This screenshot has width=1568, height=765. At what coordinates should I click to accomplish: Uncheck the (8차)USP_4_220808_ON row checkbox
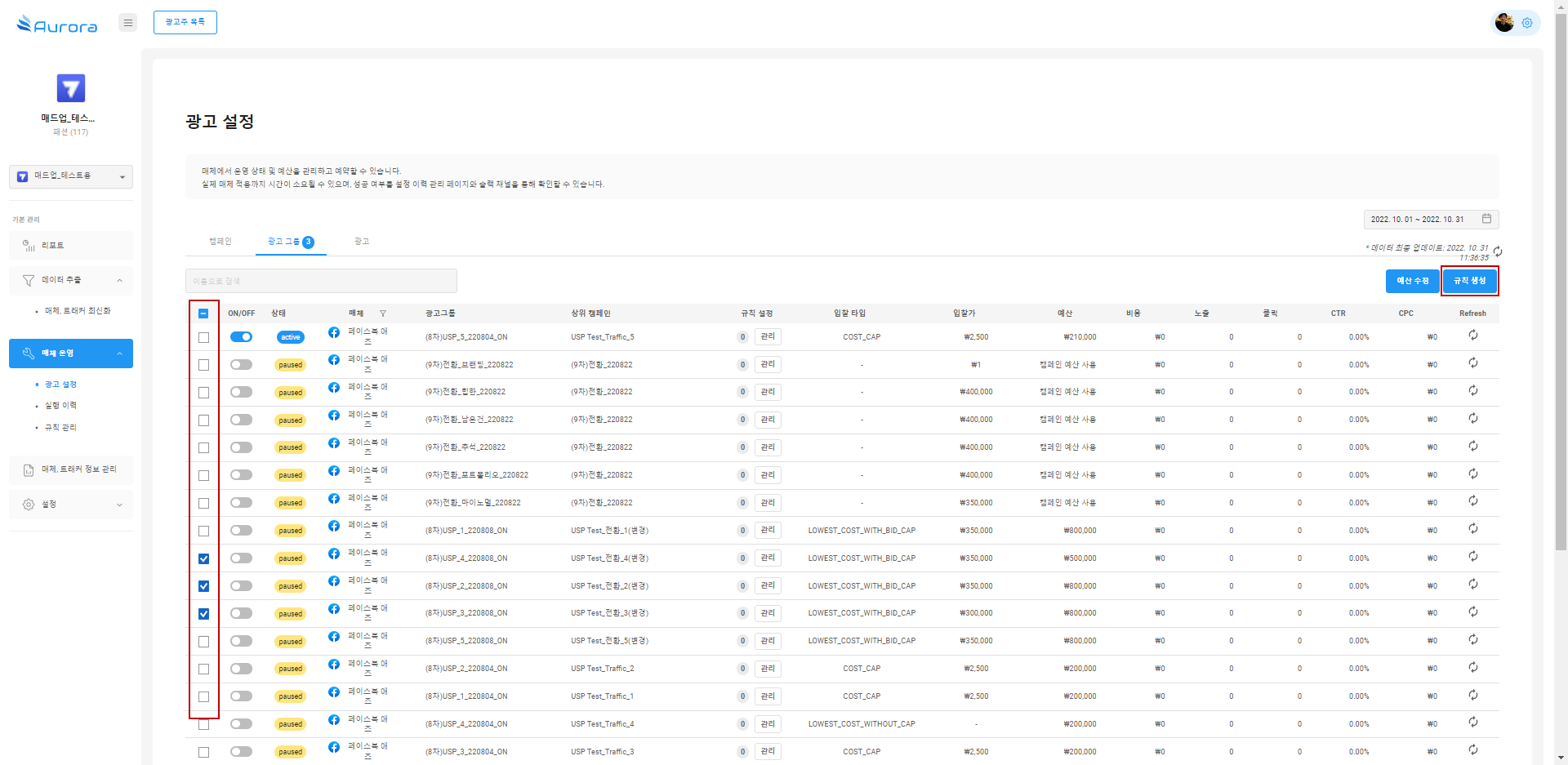click(203, 559)
